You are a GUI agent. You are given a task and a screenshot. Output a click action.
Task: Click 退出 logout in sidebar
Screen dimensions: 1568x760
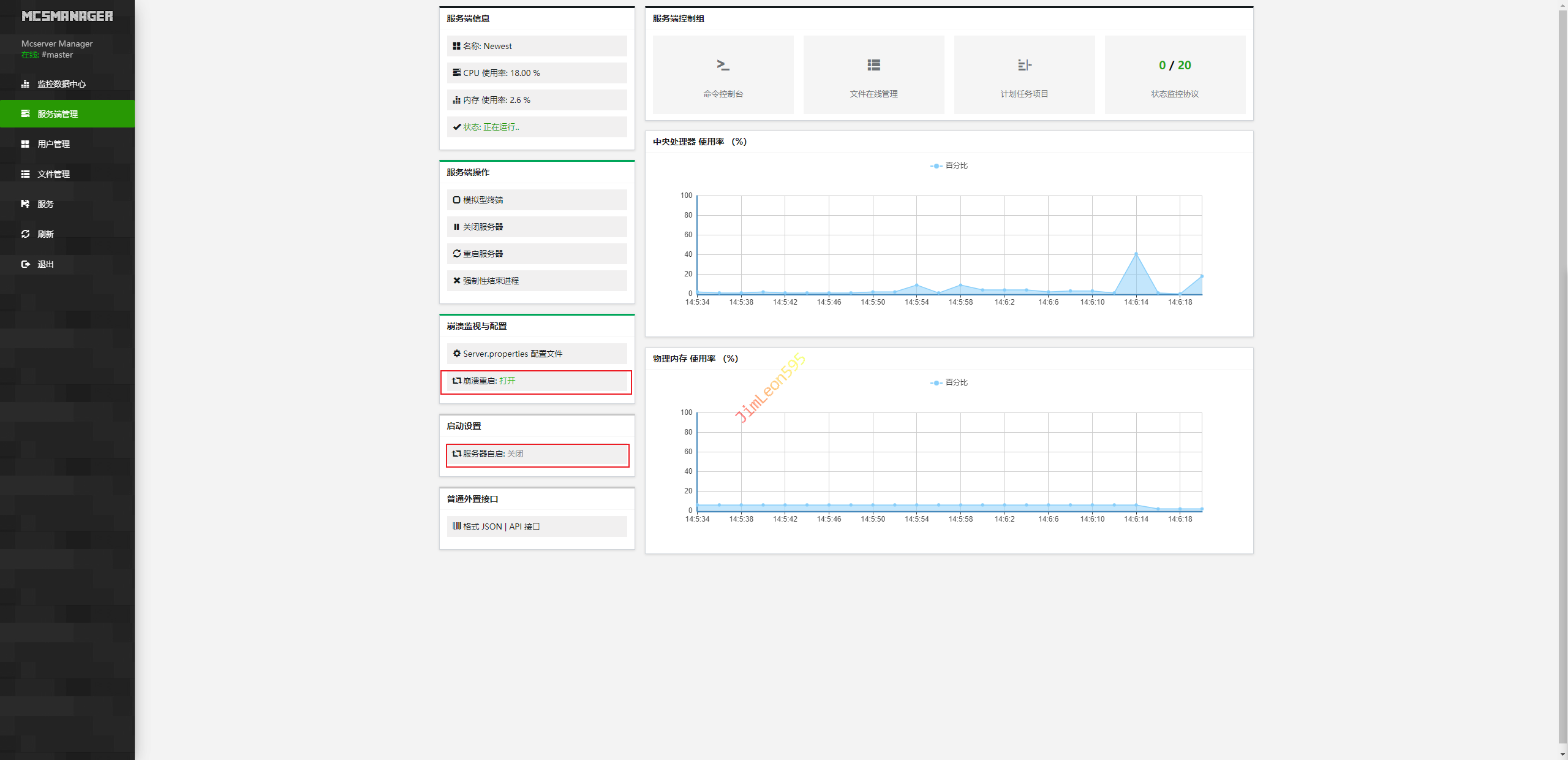click(x=45, y=264)
